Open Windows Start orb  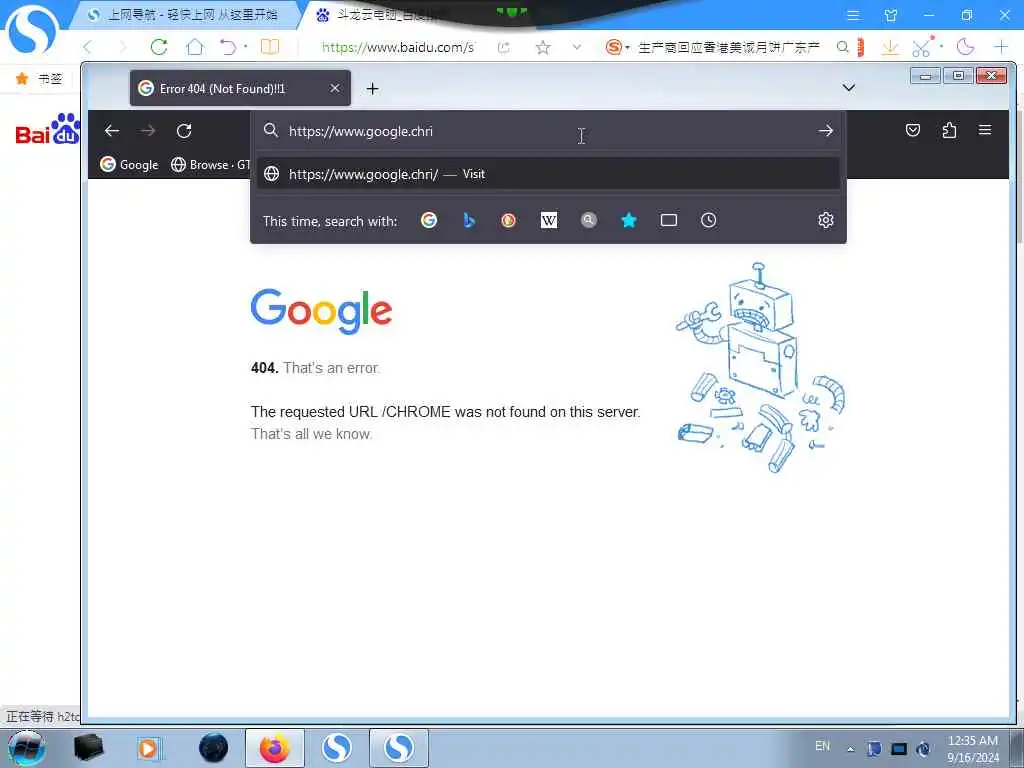click(26, 748)
